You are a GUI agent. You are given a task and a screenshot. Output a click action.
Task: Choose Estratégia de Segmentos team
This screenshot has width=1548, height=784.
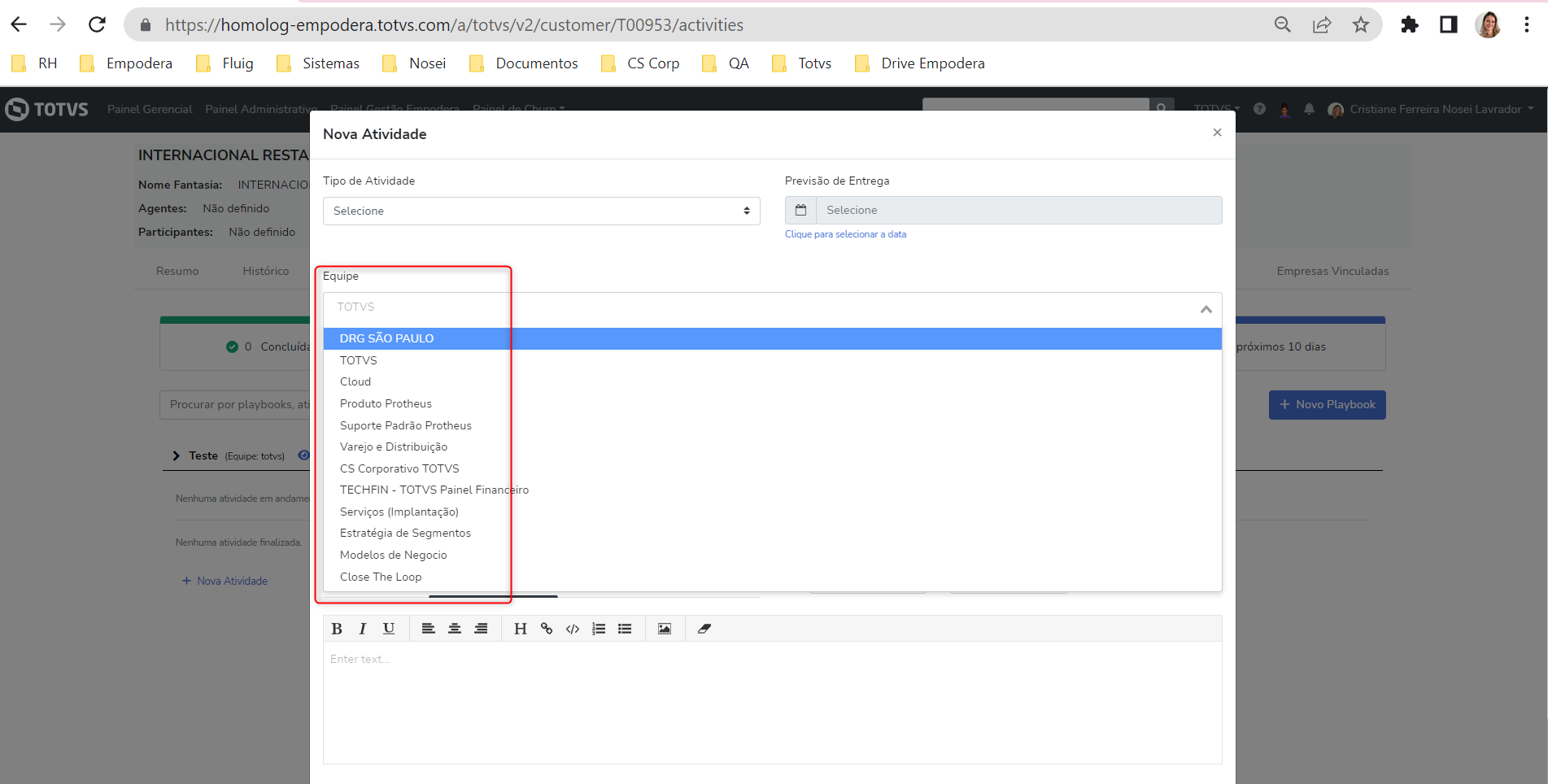[773, 533]
